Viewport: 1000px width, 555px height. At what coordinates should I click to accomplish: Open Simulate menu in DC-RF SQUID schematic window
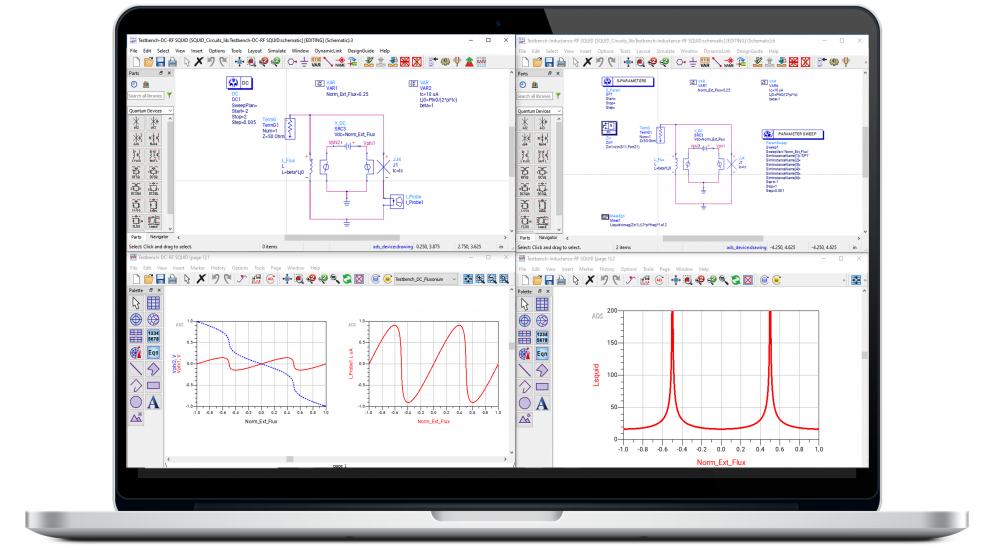point(277,51)
